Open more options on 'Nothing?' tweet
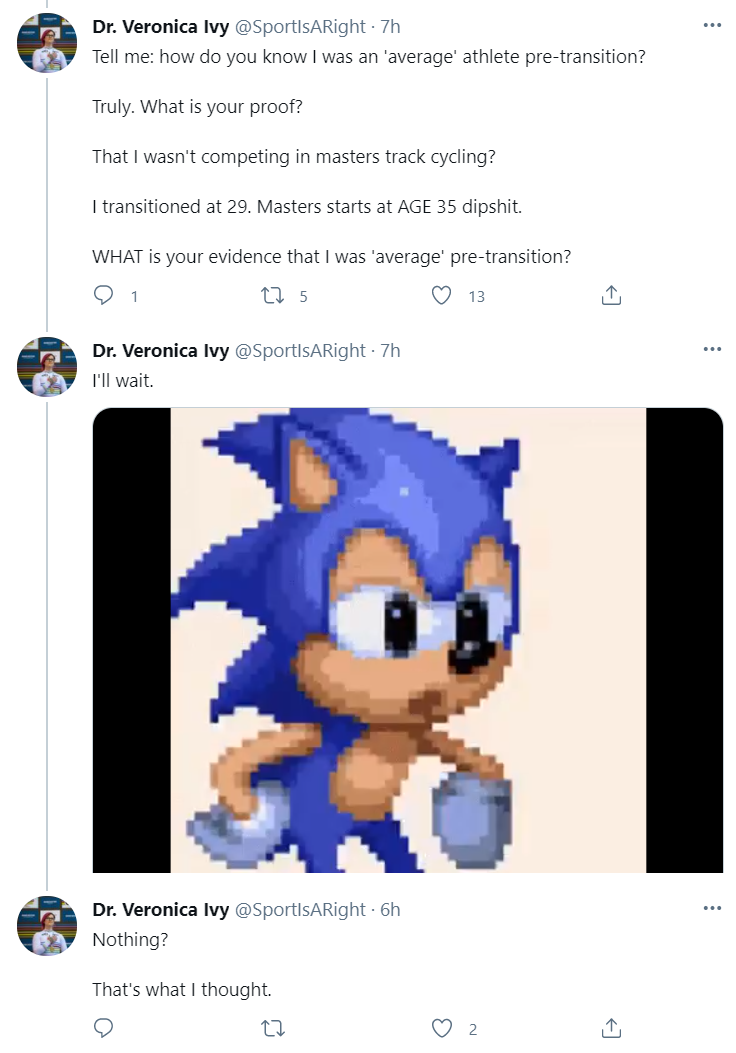The height and width of the screenshot is (1053, 736). (712, 908)
